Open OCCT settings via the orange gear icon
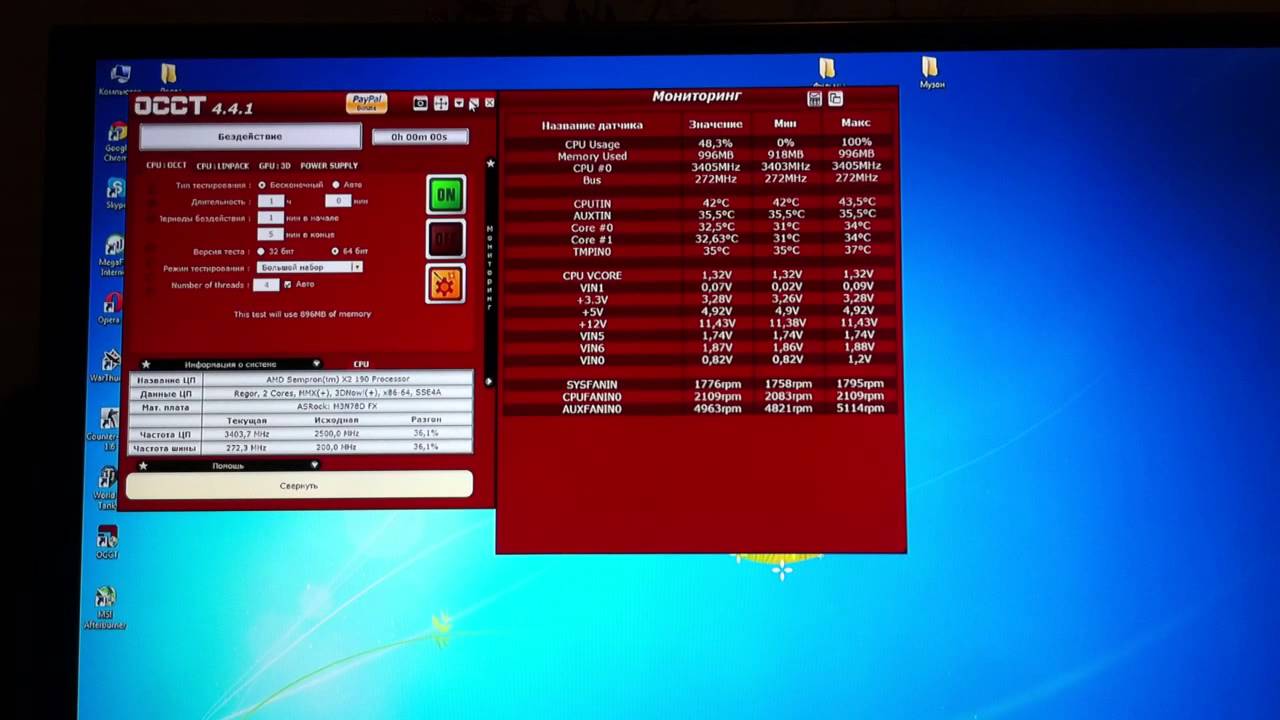This screenshot has height=720, width=1280. point(445,285)
